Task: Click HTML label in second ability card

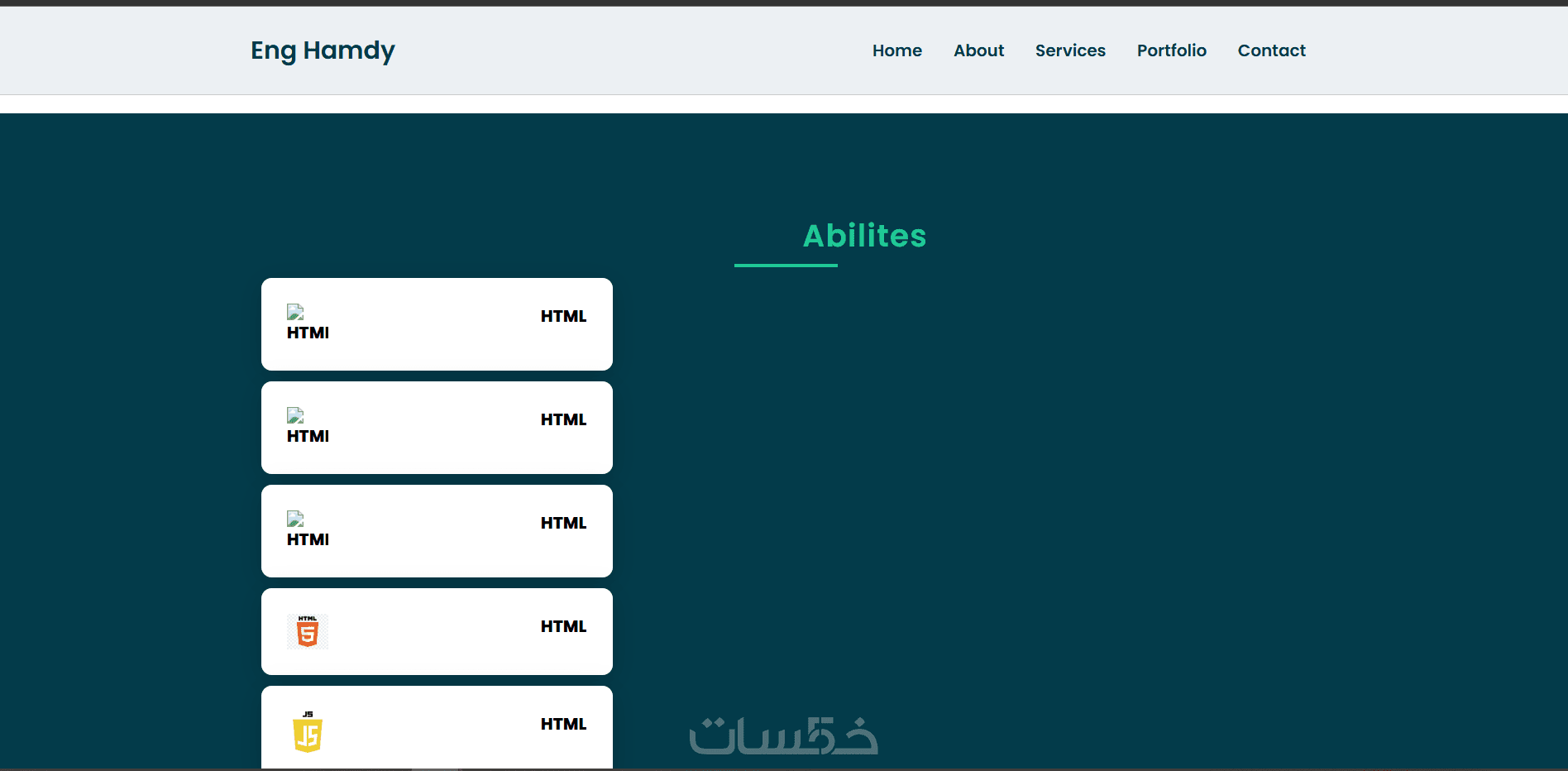Action: coord(564,419)
